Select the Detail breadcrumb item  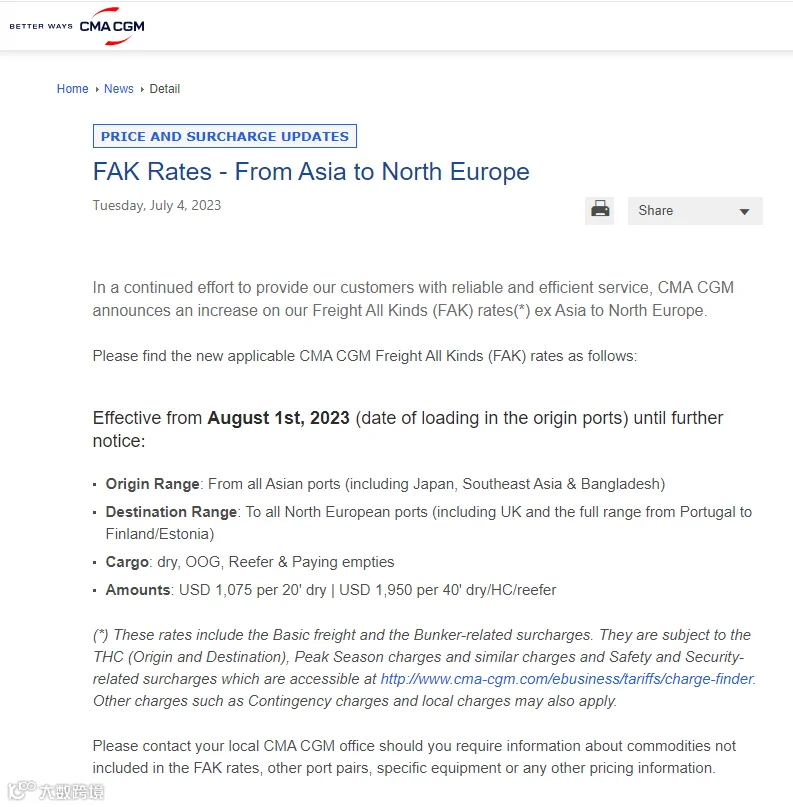[x=165, y=89]
